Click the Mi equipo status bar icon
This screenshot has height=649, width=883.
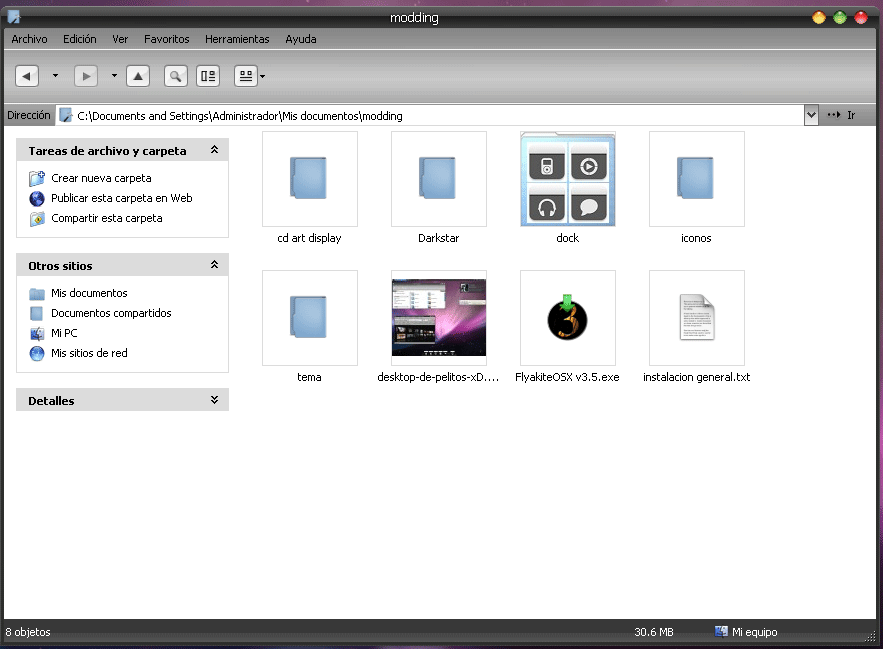pyautogui.click(x=721, y=632)
